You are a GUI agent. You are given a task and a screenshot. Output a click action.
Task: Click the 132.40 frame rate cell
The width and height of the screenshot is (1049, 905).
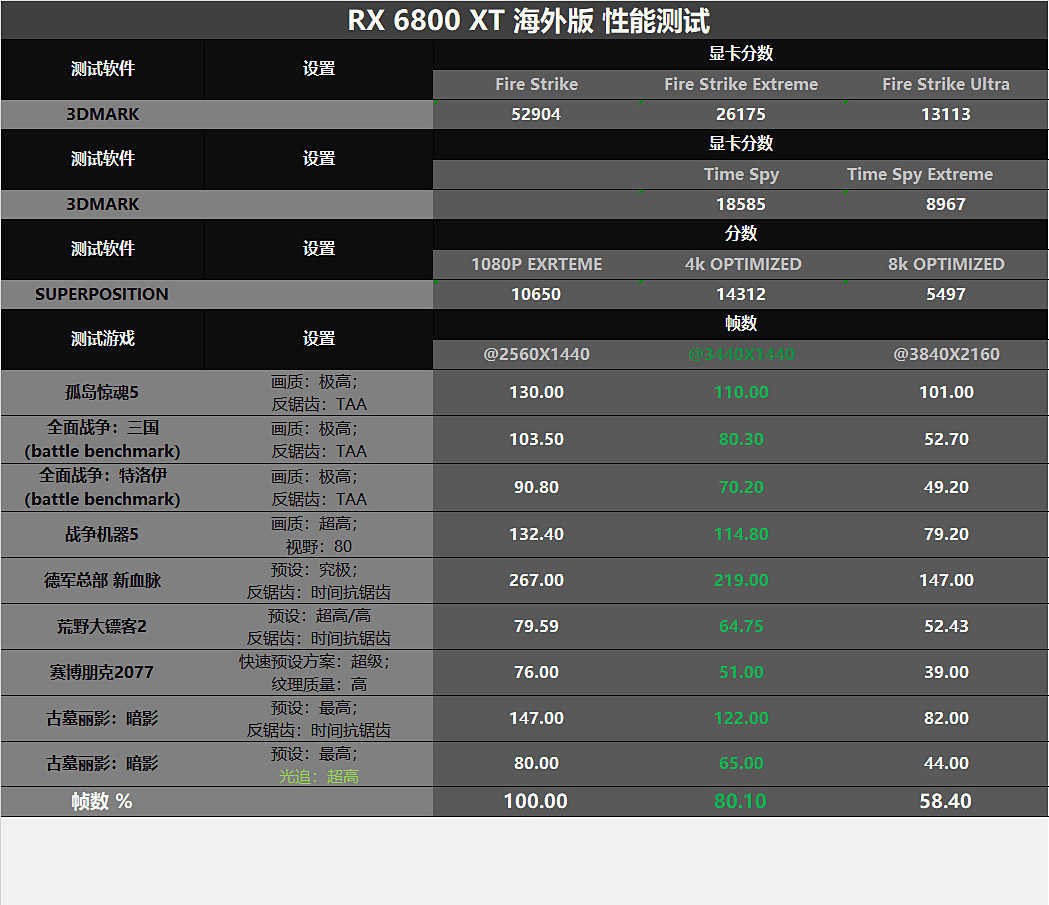pyautogui.click(x=536, y=534)
